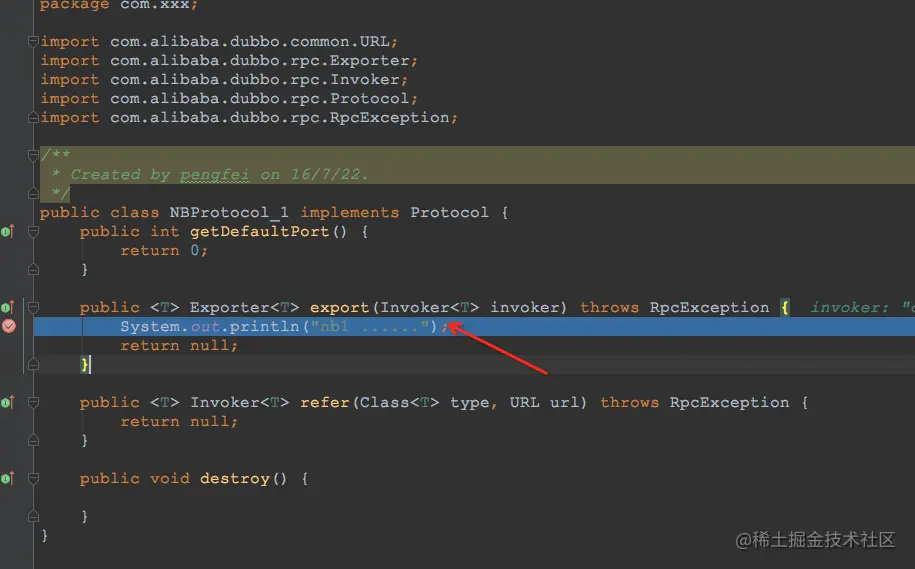This screenshot has width=915, height=569.
Task: Collapse the export method body
Action: coord(33,307)
